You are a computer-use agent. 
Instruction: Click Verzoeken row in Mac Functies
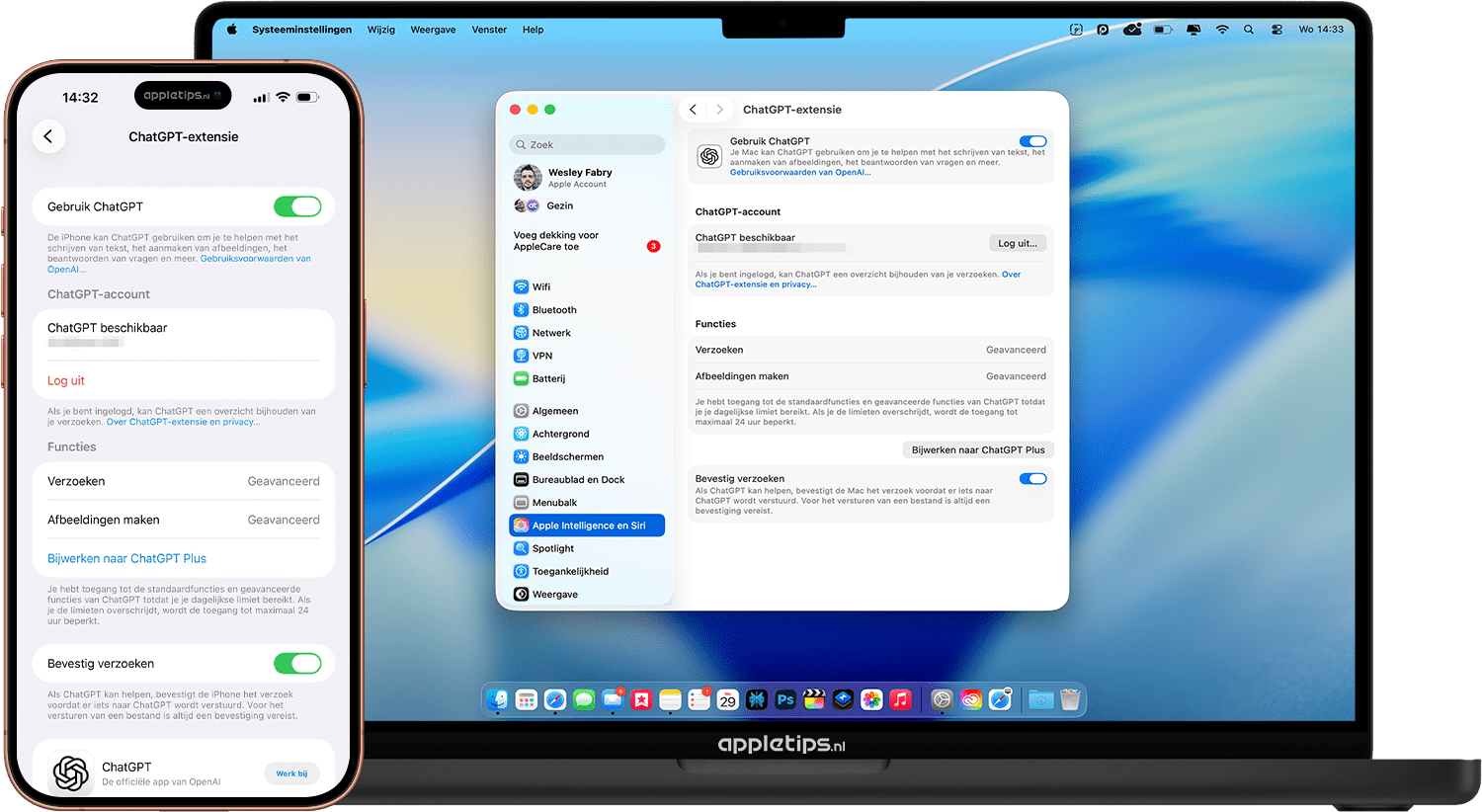(x=870, y=350)
